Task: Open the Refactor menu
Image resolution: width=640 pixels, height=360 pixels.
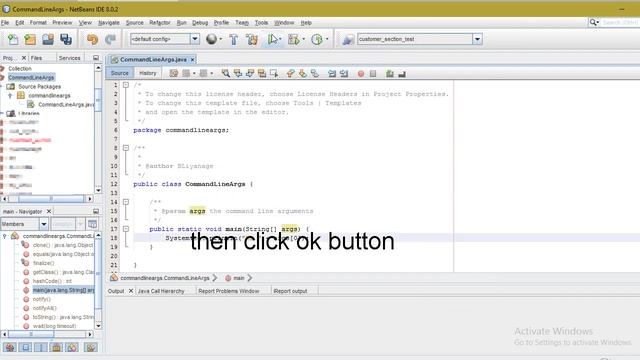Action: [x=160, y=23]
